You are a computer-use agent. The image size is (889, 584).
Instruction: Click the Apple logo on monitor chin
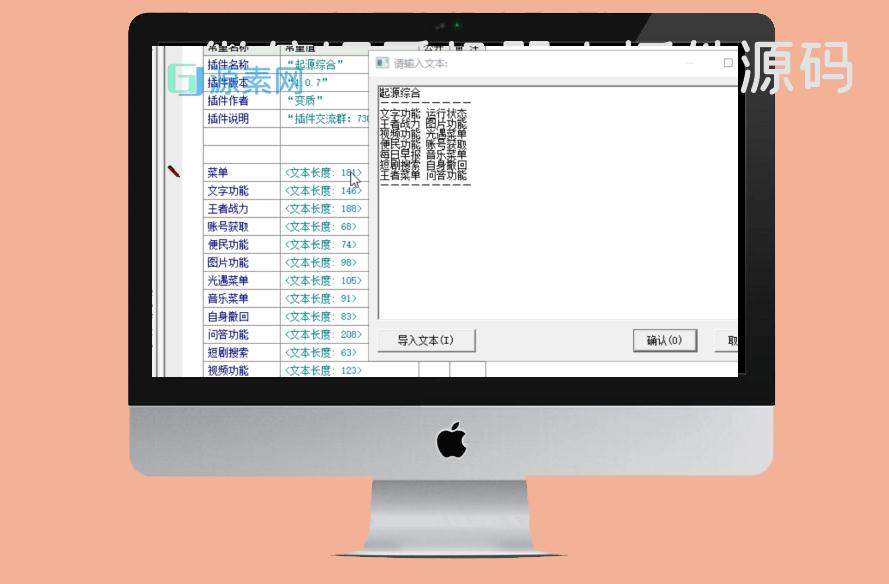tap(452, 439)
